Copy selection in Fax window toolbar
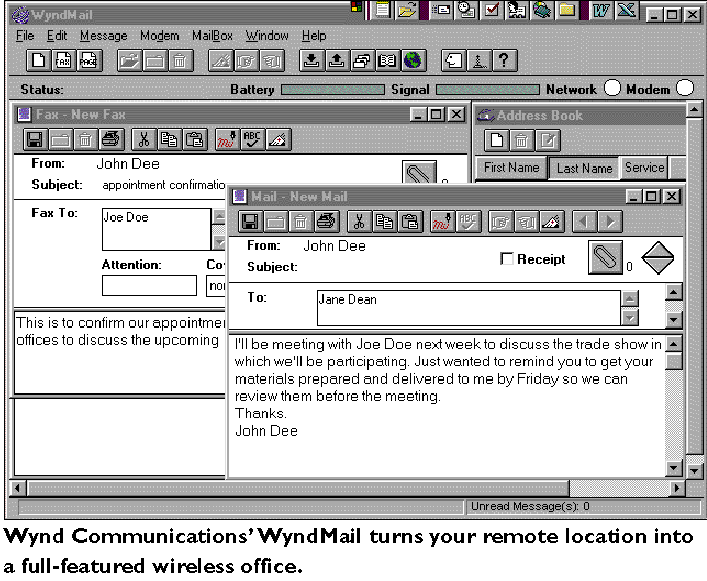This screenshot has width=707, height=581. point(169,139)
